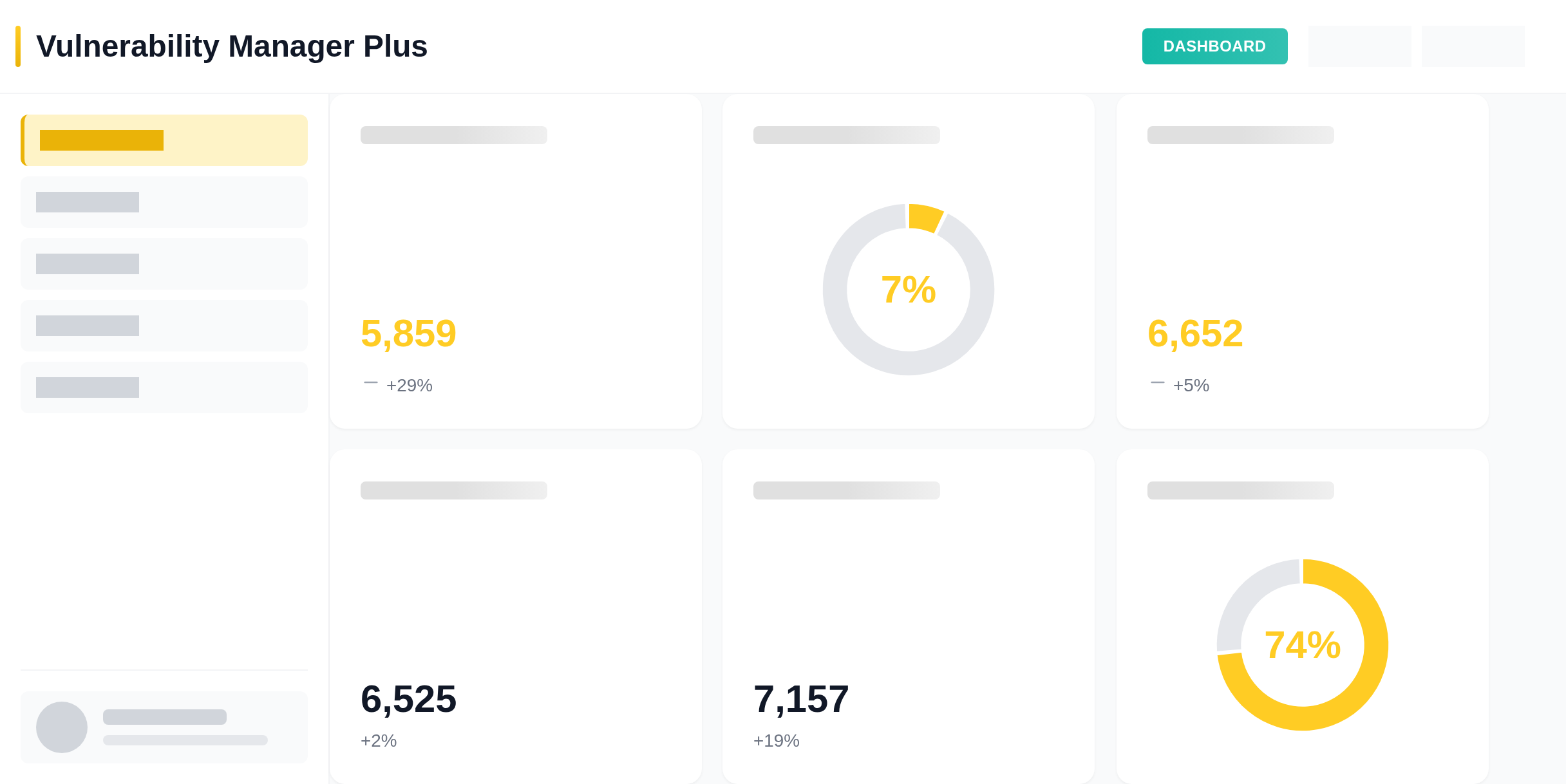The image size is (1566, 784).
Task: Click the trend dash icon beside +5%
Action: [x=1157, y=383]
